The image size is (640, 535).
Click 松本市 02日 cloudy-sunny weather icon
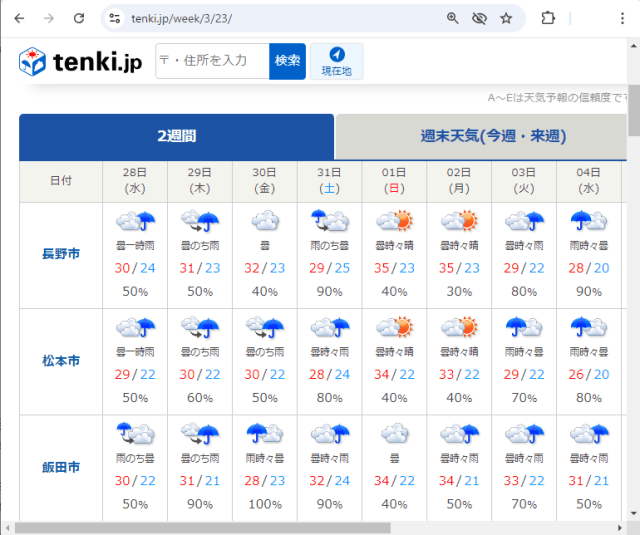(x=459, y=327)
